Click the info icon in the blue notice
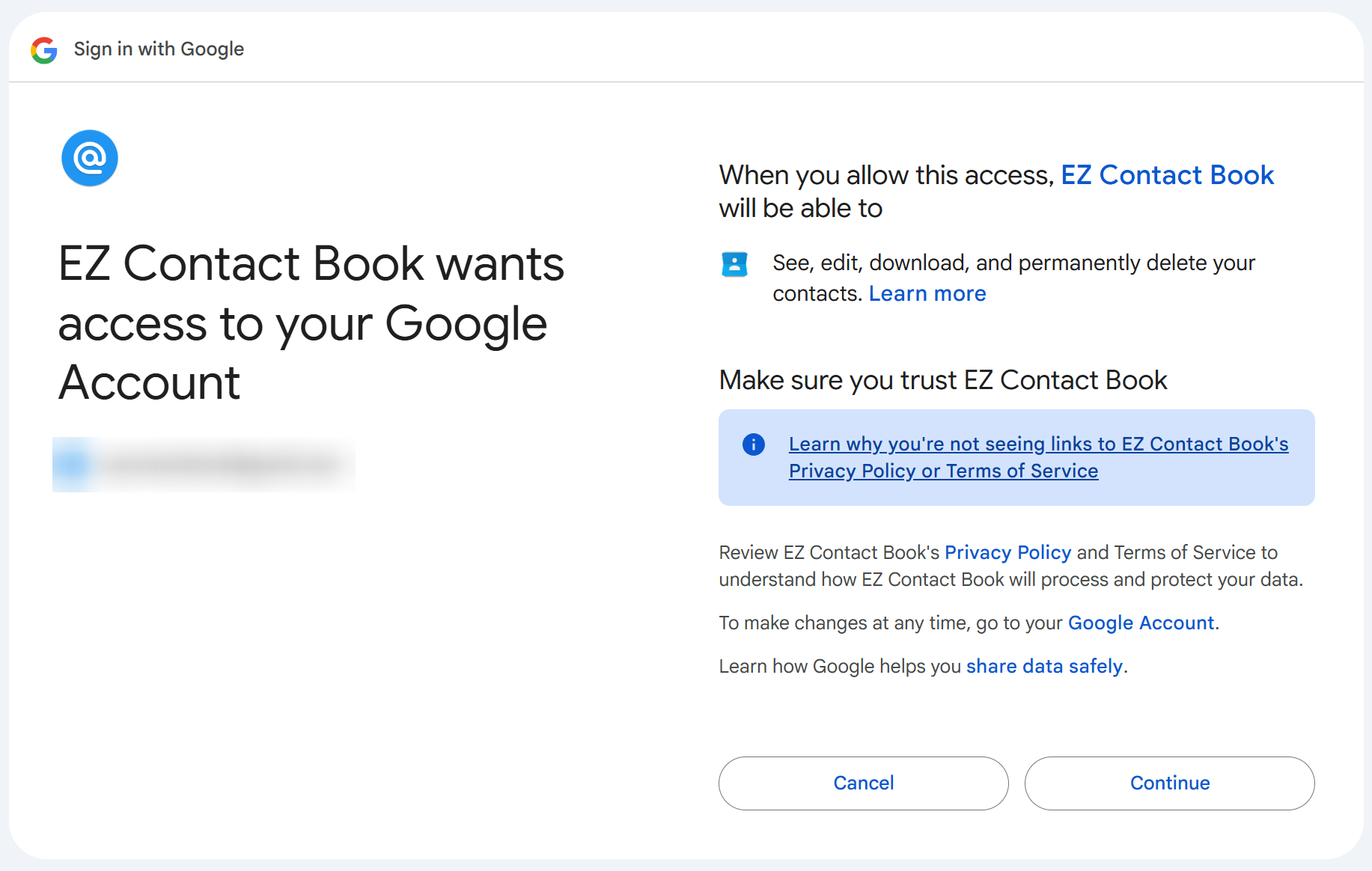 753,444
